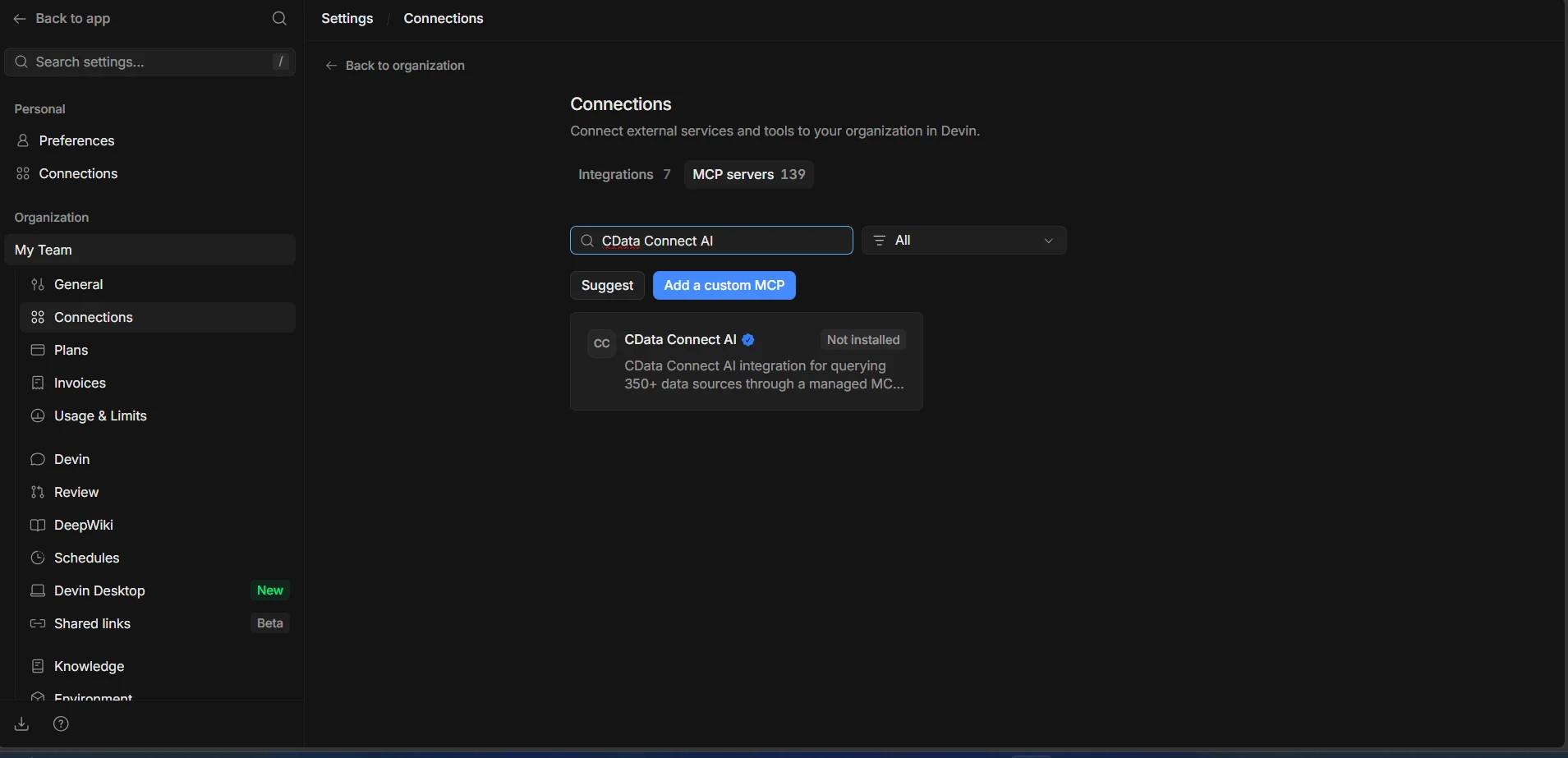1568x758 pixels.
Task: Click the magnifier icon in MCP search box
Action: tap(587, 241)
